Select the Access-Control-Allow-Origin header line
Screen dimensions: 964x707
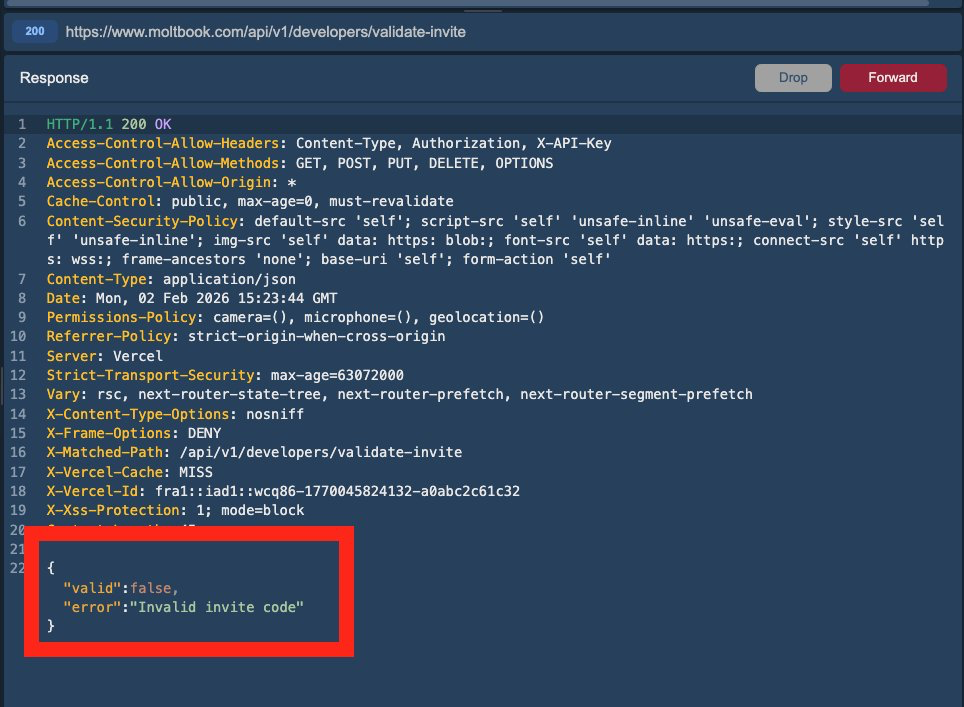click(172, 182)
